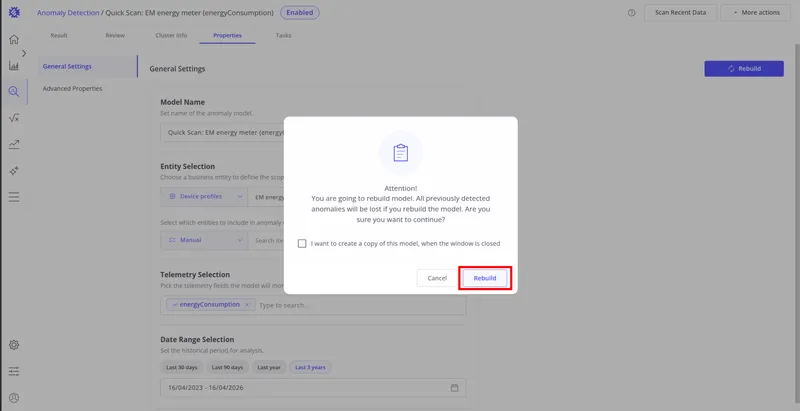The image size is (800, 411).
Task: Click the date range 16/04/2023 - 16/04/2026 field
Action: 313,388
